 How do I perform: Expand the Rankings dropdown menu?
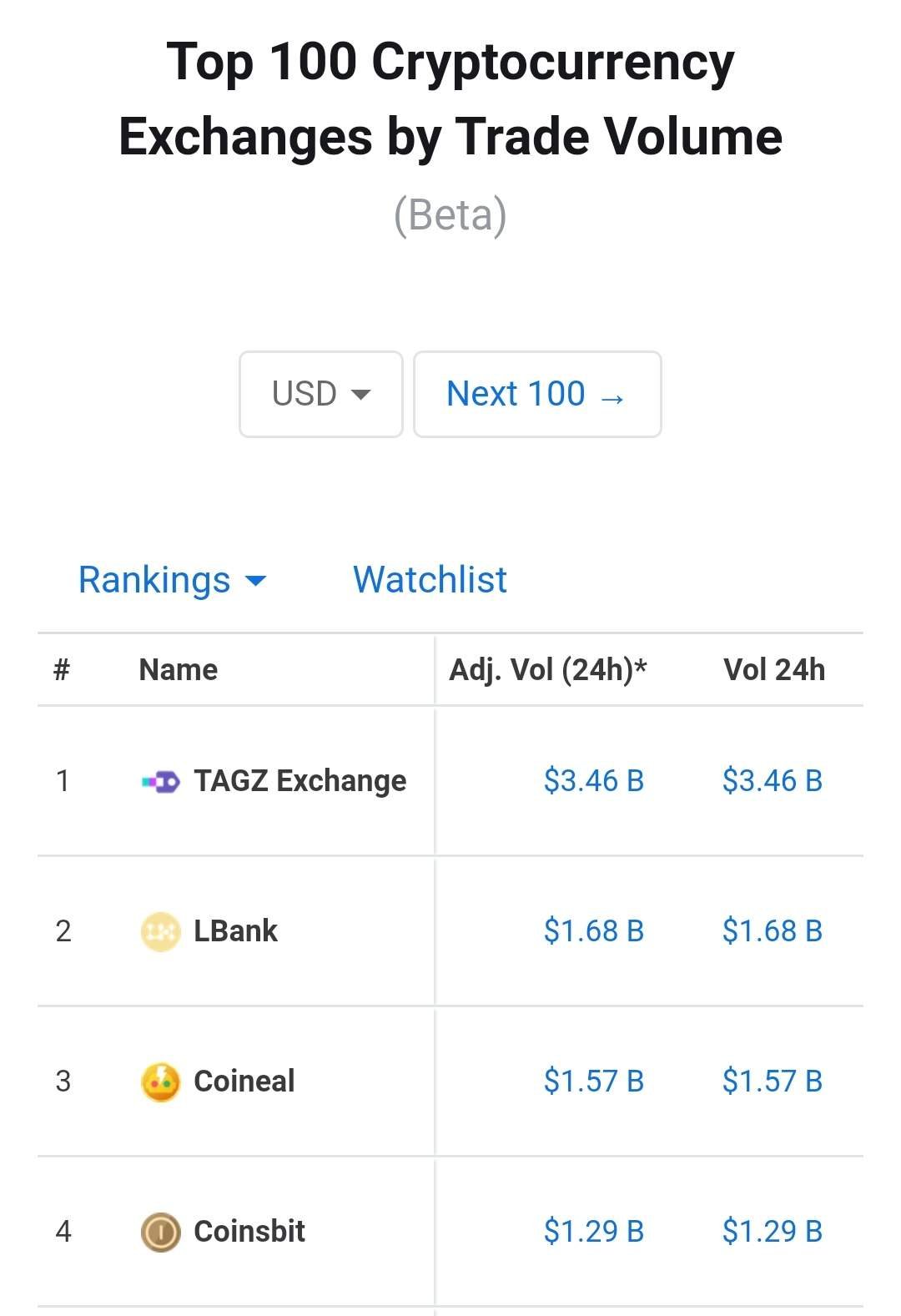[172, 580]
